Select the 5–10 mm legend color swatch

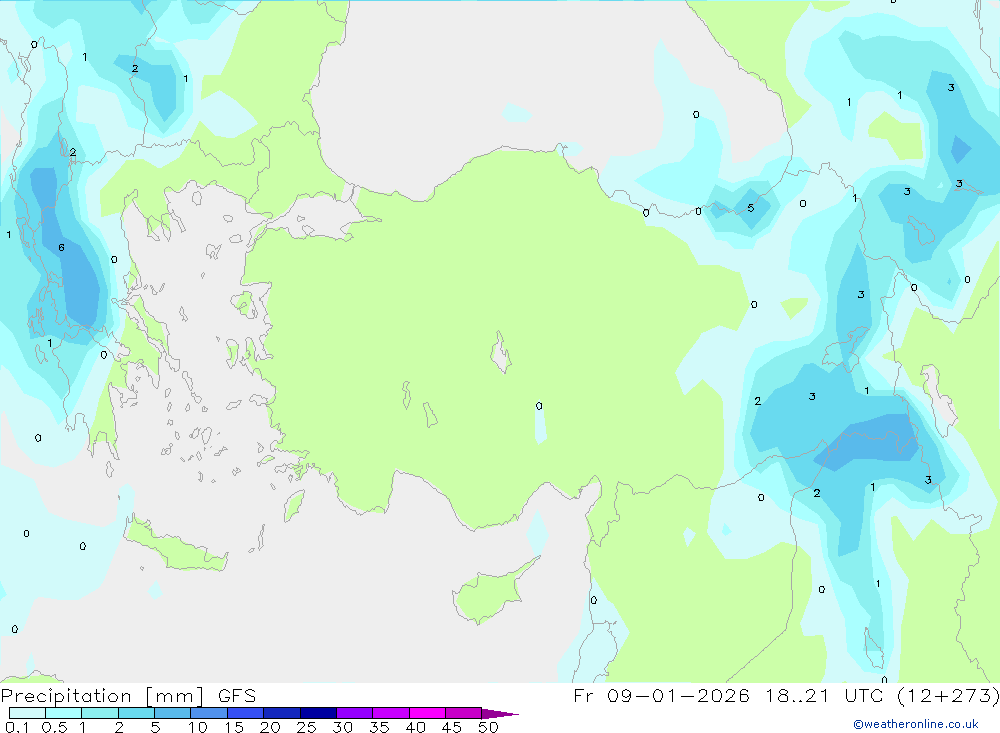(x=172, y=713)
